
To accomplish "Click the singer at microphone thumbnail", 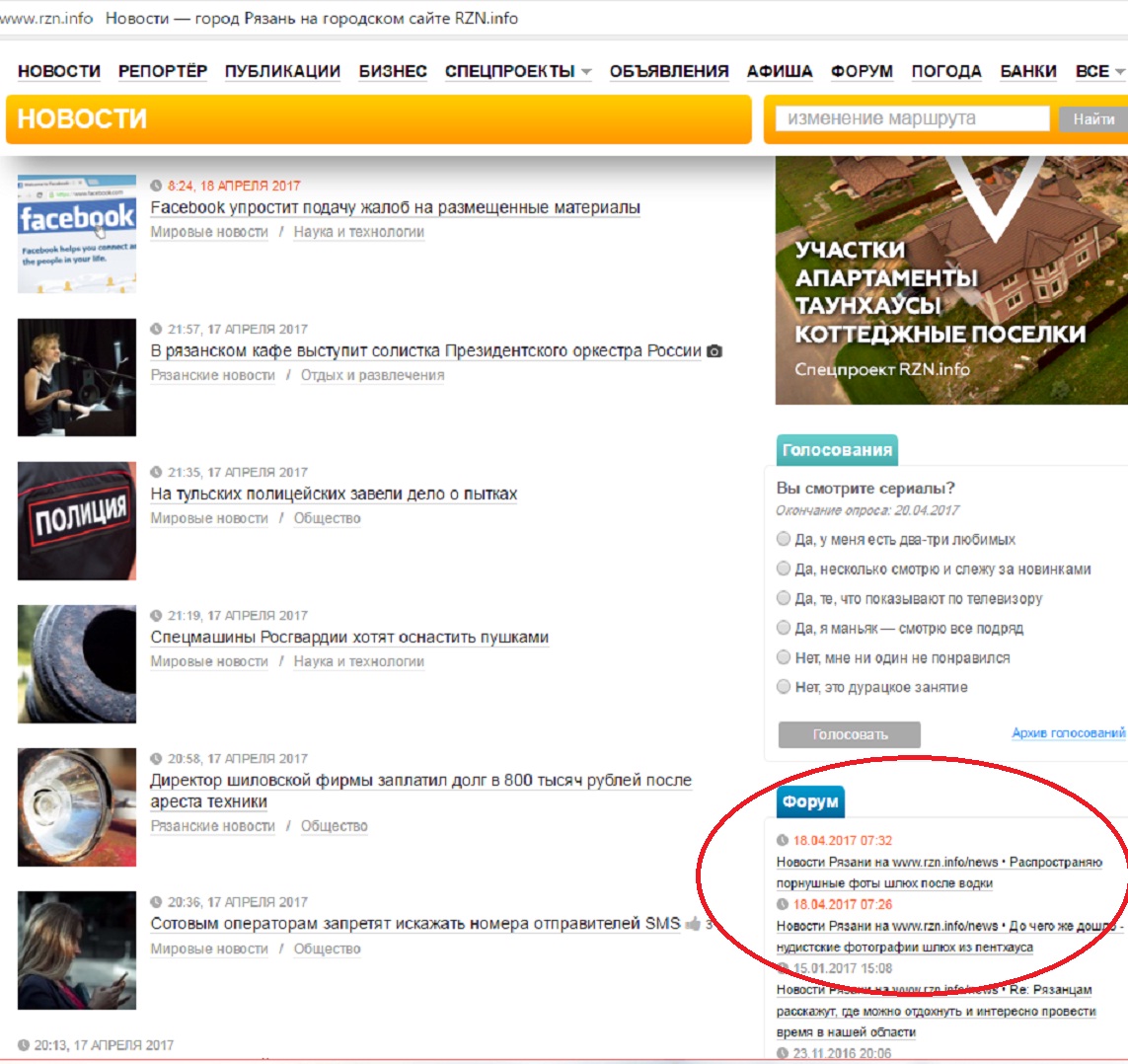I will point(77,377).
